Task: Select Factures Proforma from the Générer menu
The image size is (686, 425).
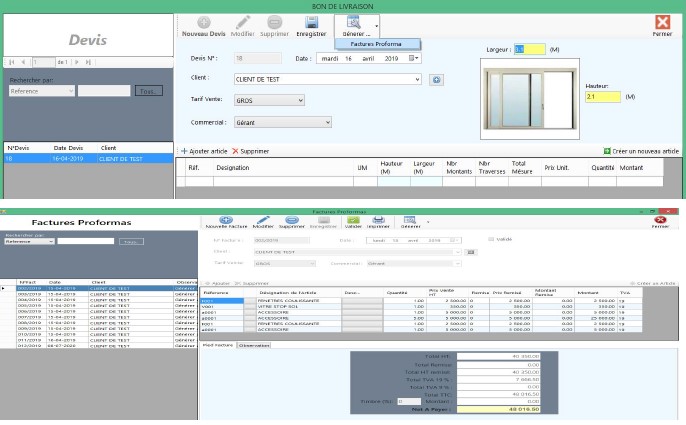Action: pos(375,44)
